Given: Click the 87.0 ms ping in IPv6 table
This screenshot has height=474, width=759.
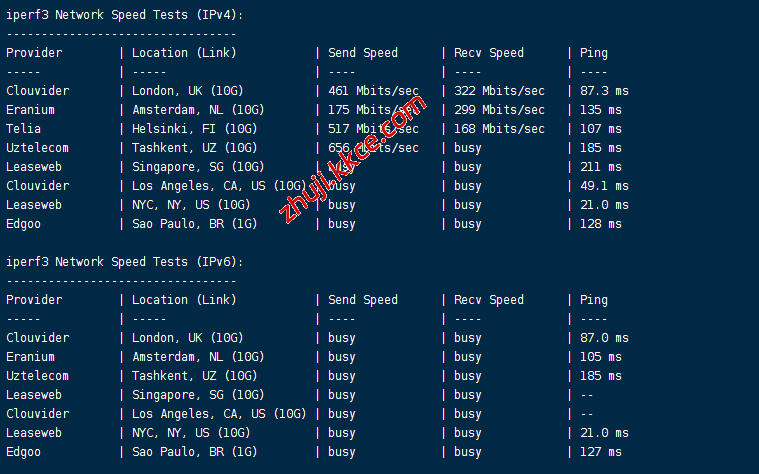Looking at the screenshot, I should [x=604, y=338].
